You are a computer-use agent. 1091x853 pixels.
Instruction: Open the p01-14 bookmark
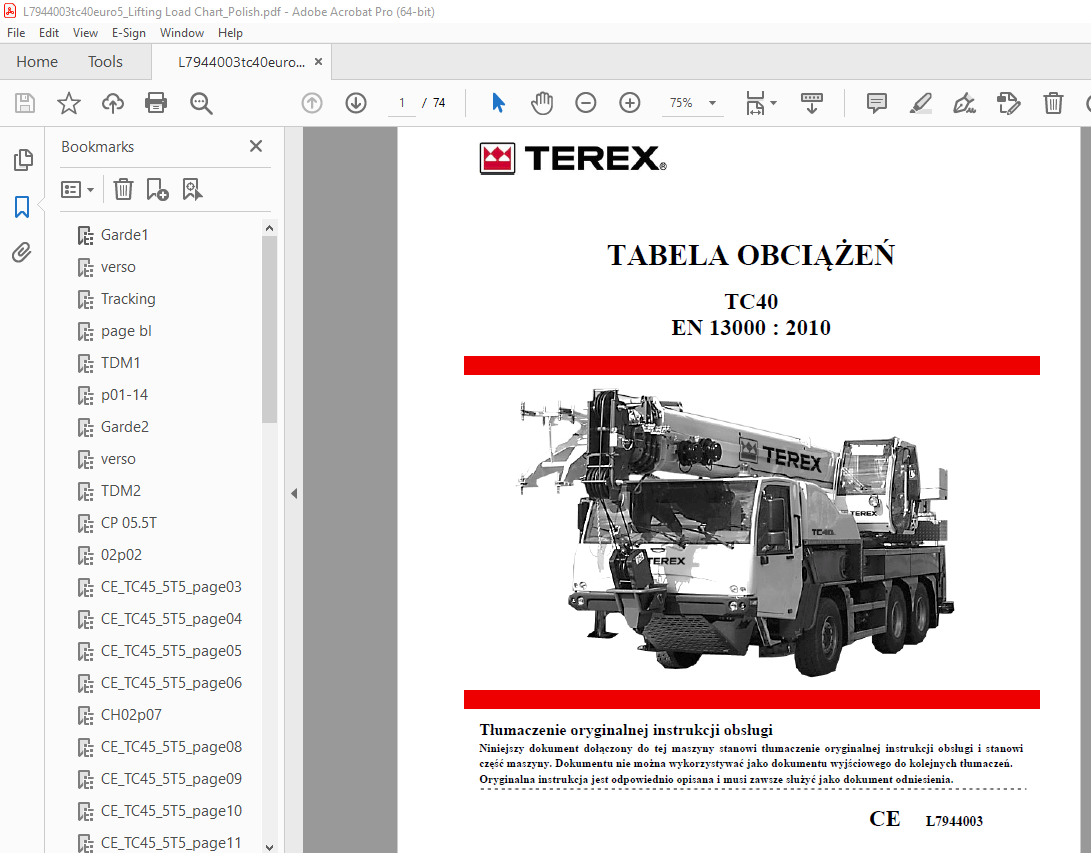coord(125,394)
